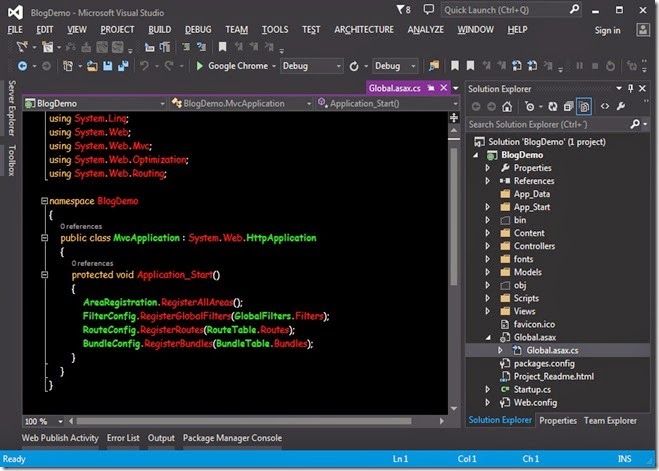
Task: Collapse the Application_Start method outline
Action: (45, 274)
